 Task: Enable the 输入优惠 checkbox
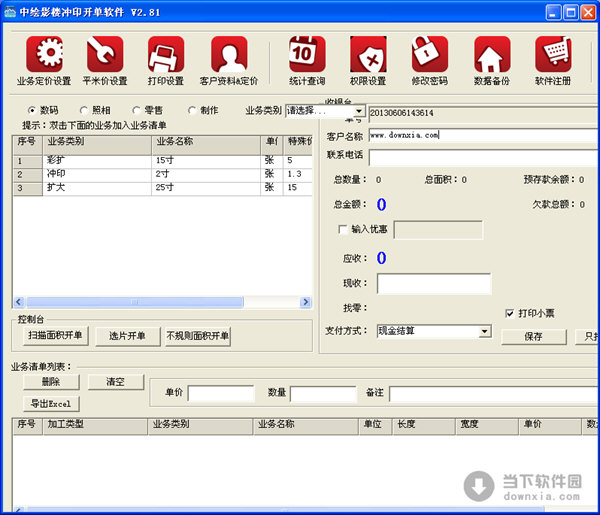pos(344,230)
